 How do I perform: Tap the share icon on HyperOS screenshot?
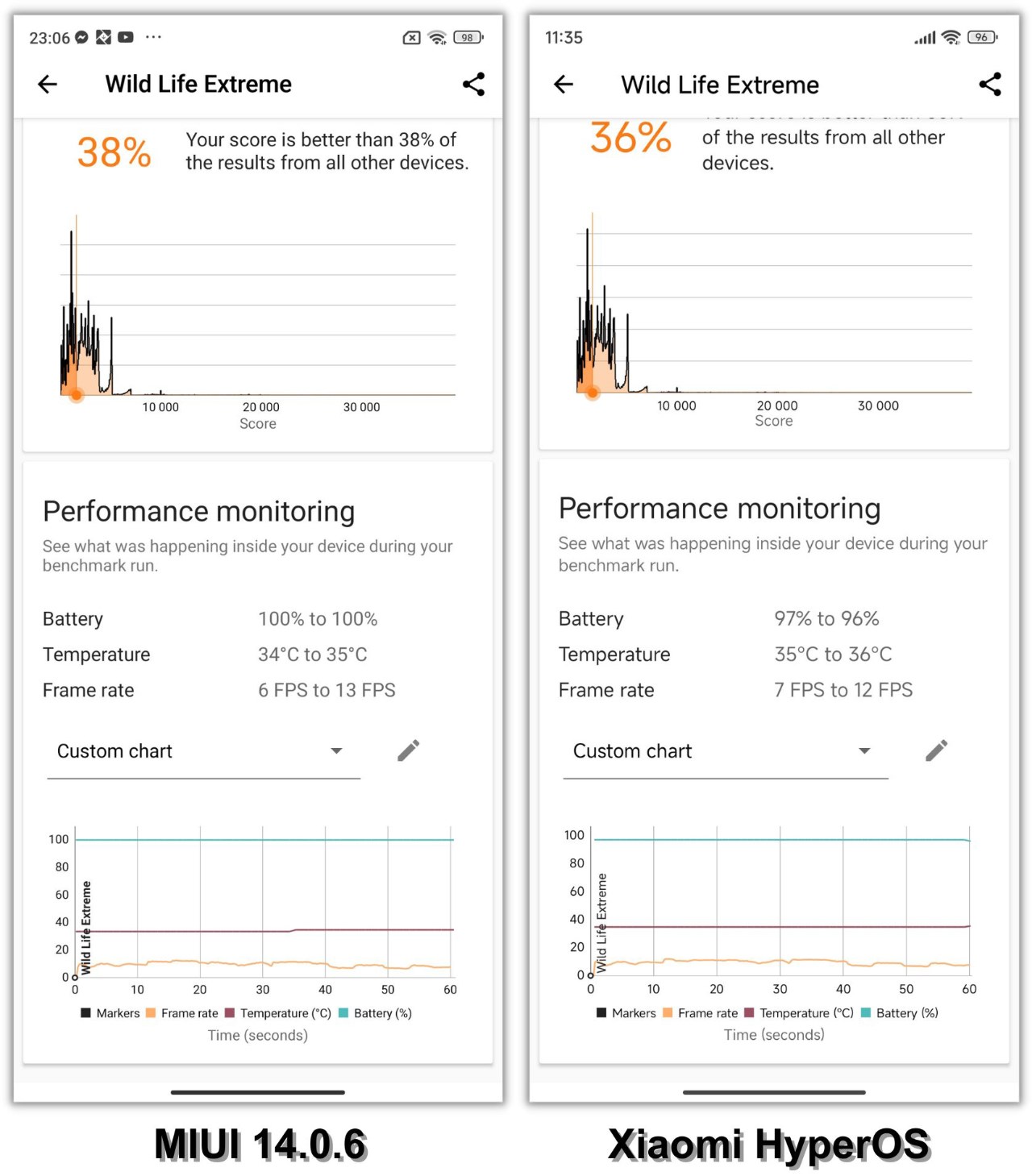[990, 84]
